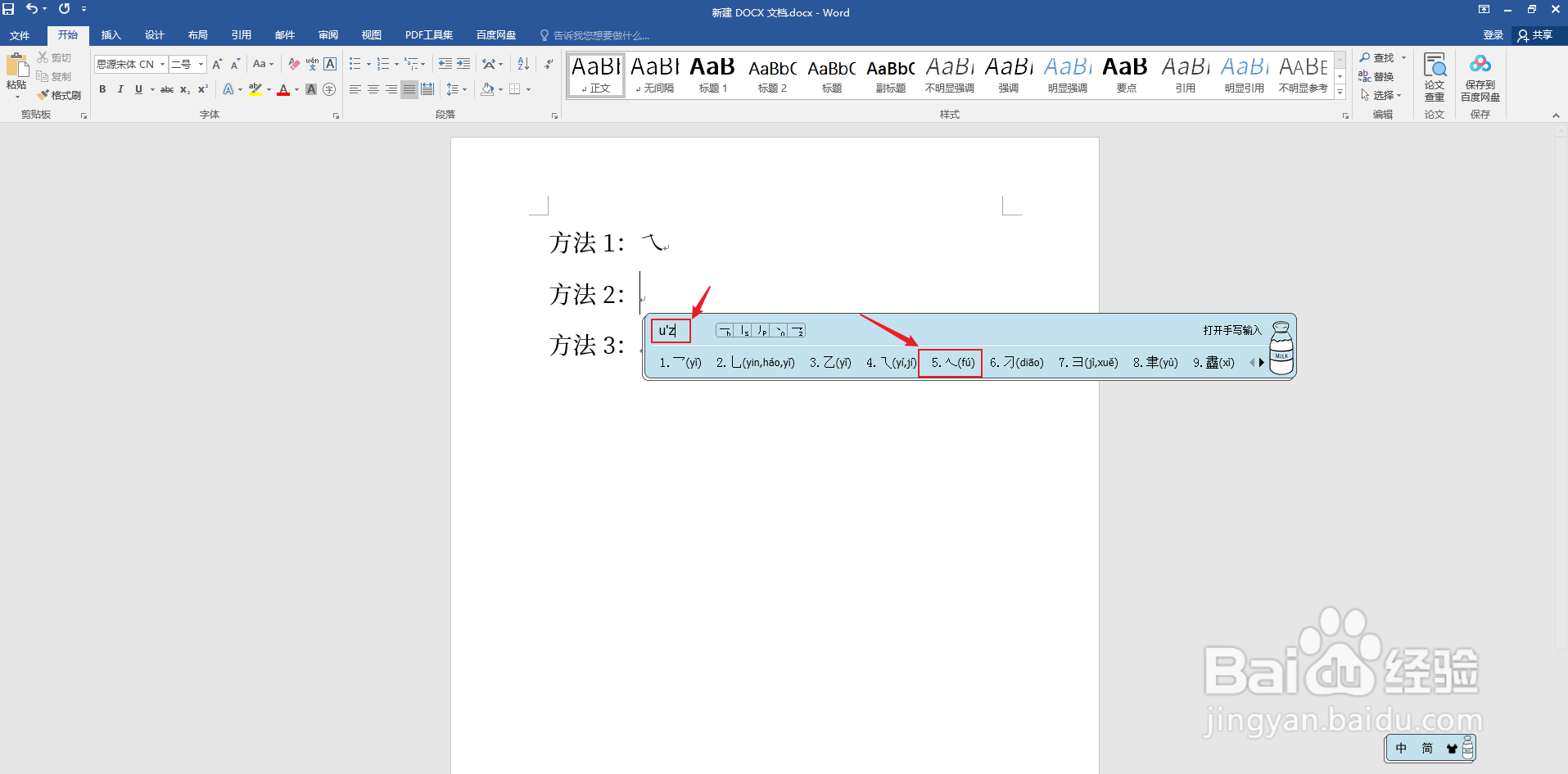Align text left
The height and width of the screenshot is (774, 1568).
(355, 89)
